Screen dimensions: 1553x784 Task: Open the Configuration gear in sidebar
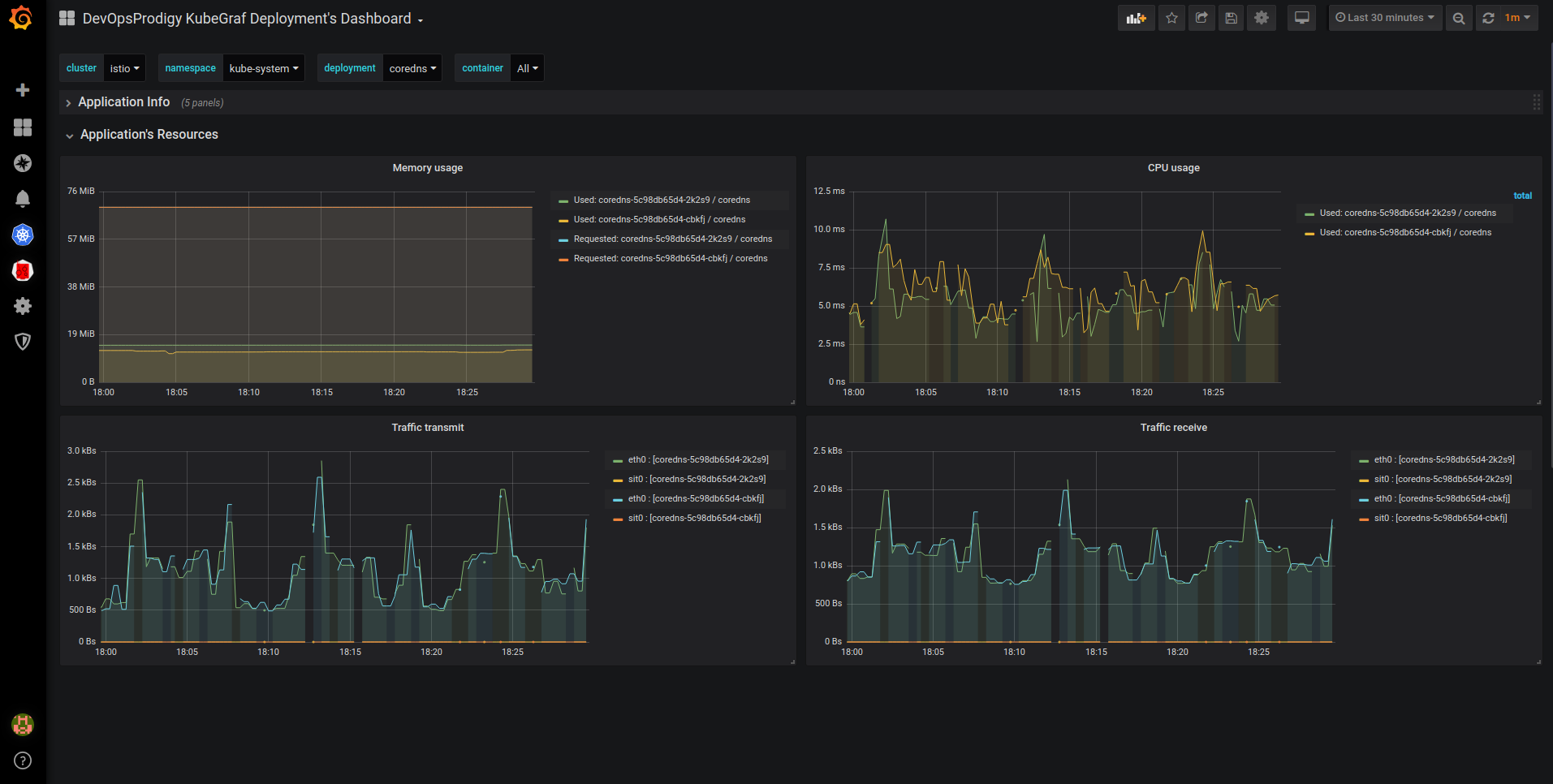coord(23,306)
